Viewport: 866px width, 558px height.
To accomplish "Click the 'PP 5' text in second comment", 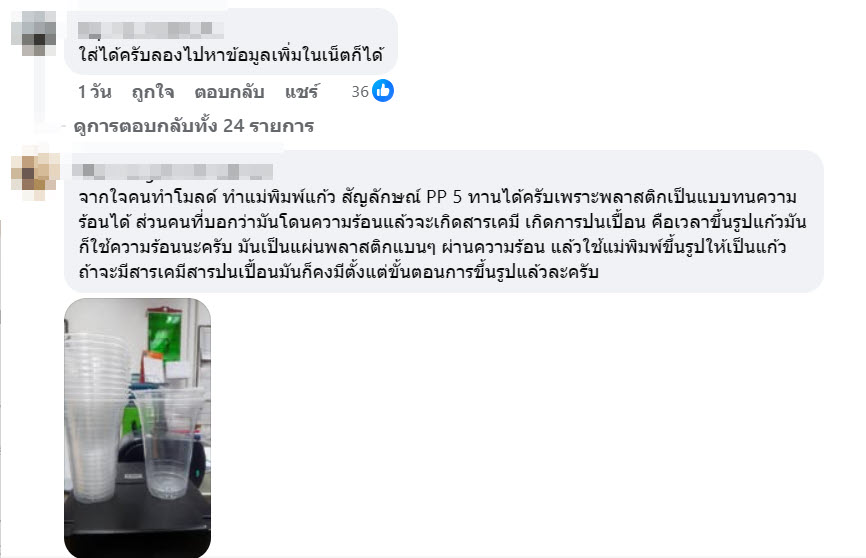I will pos(444,197).
